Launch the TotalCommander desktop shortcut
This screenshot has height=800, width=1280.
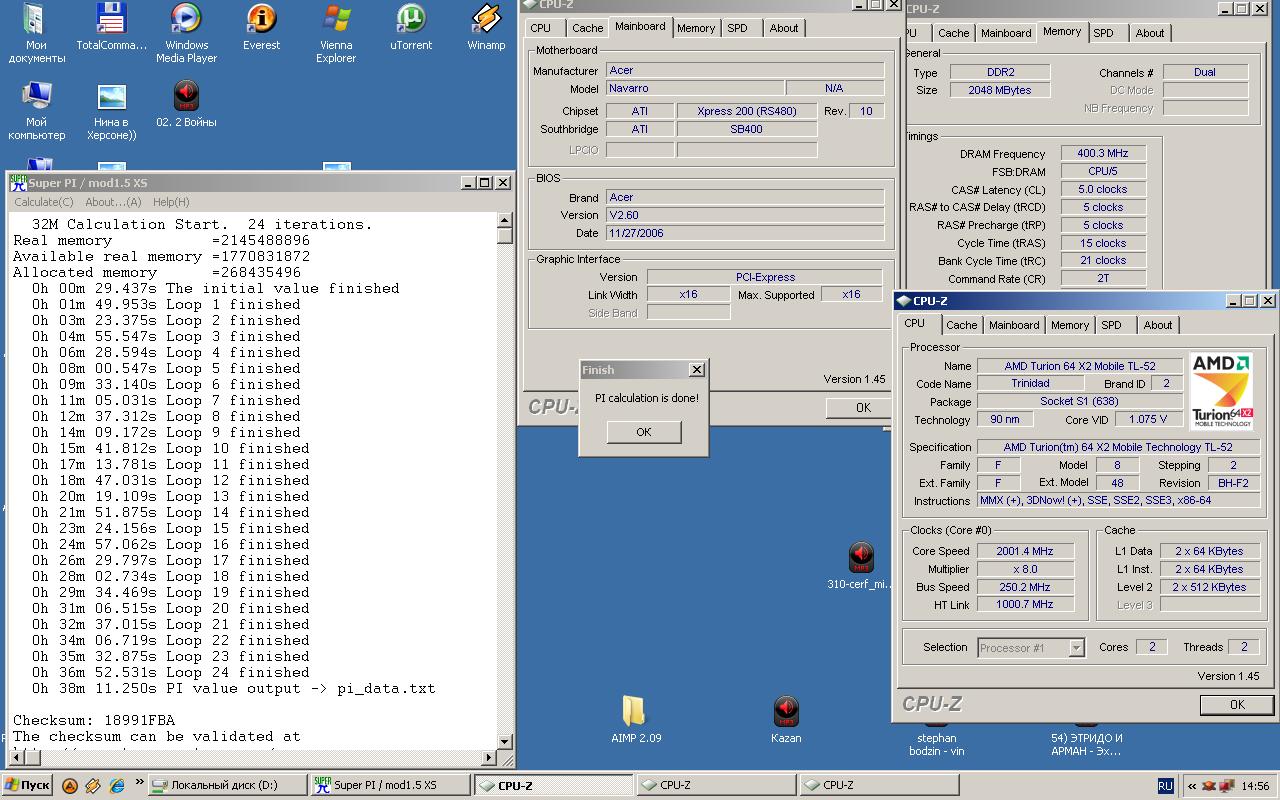111,28
